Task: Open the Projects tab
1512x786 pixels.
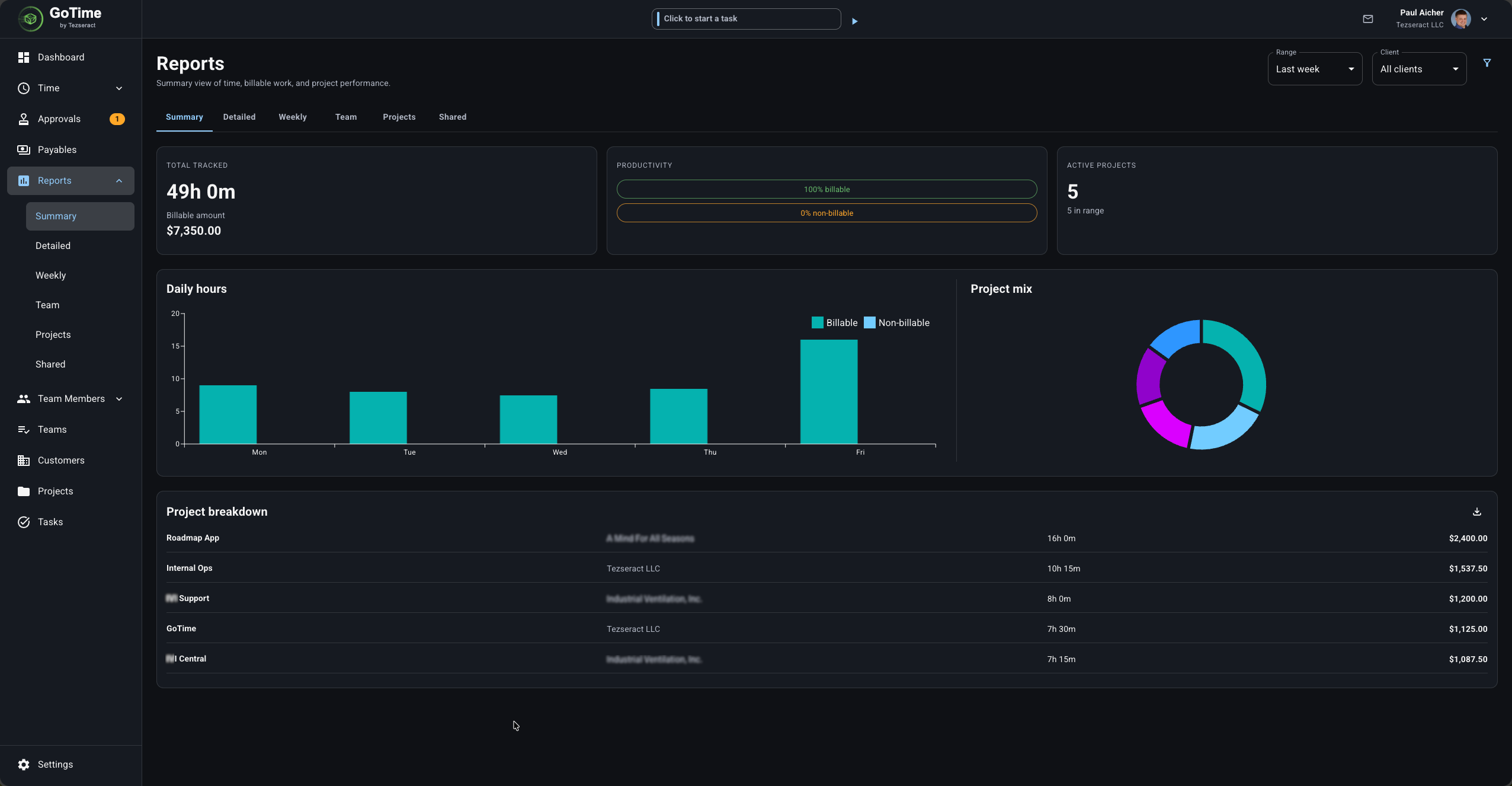Action: click(399, 117)
